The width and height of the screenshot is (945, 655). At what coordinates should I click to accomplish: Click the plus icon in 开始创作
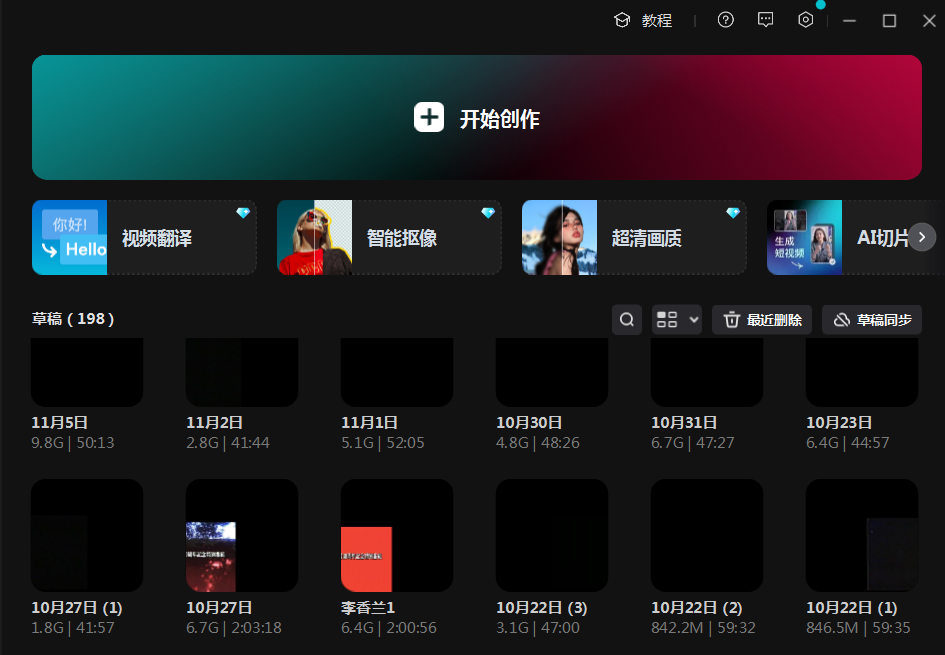[429, 118]
